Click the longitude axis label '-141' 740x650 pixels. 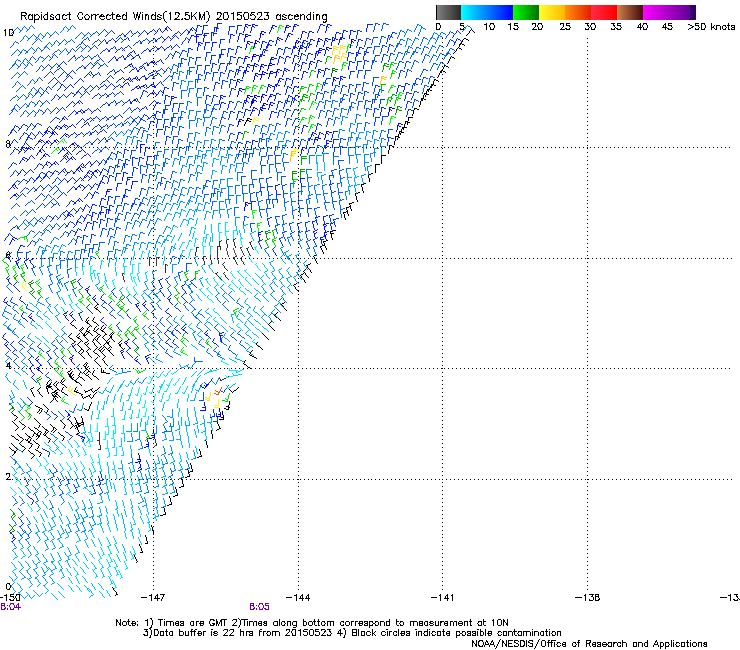(x=442, y=598)
